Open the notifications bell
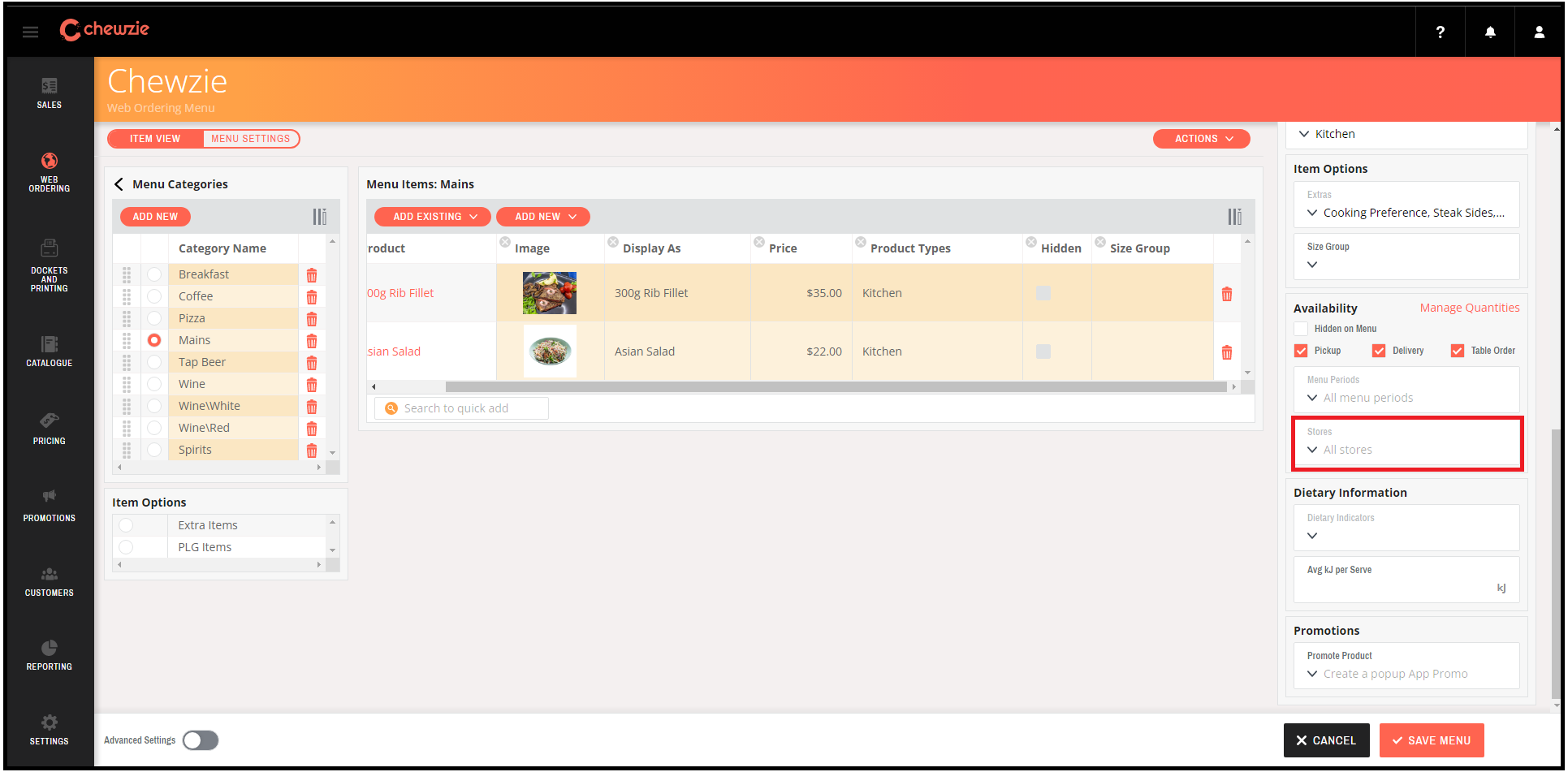The width and height of the screenshot is (1568, 772). pyautogui.click(x=1490, y=32)
